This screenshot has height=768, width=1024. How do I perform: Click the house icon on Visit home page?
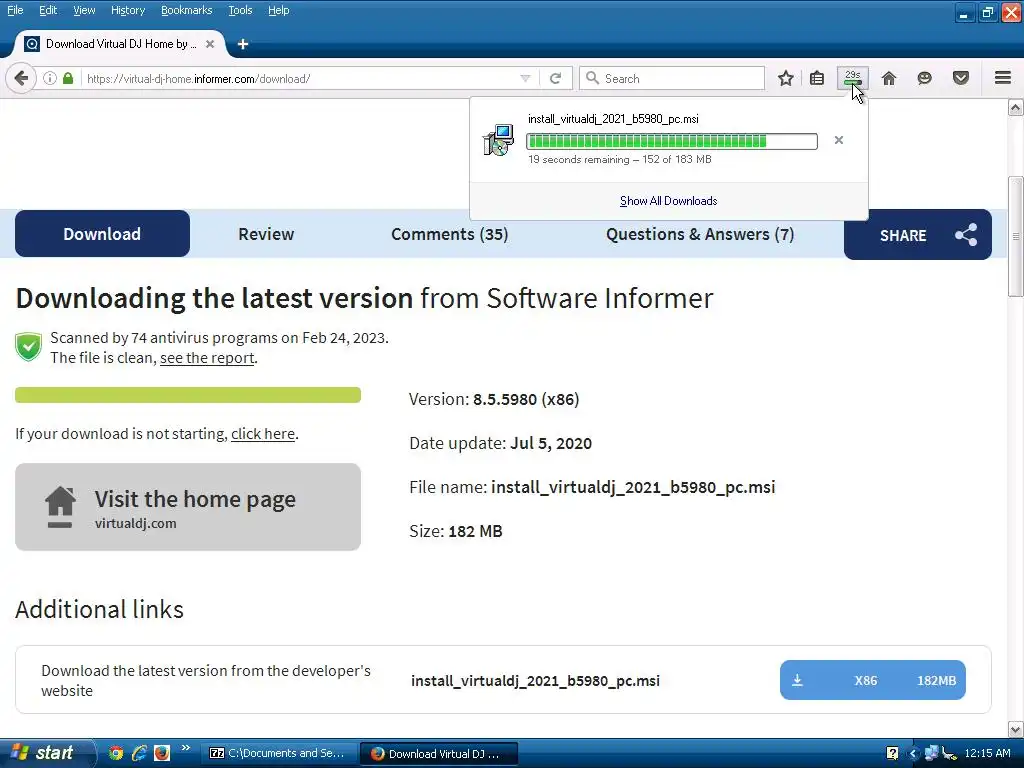(60, 507)
